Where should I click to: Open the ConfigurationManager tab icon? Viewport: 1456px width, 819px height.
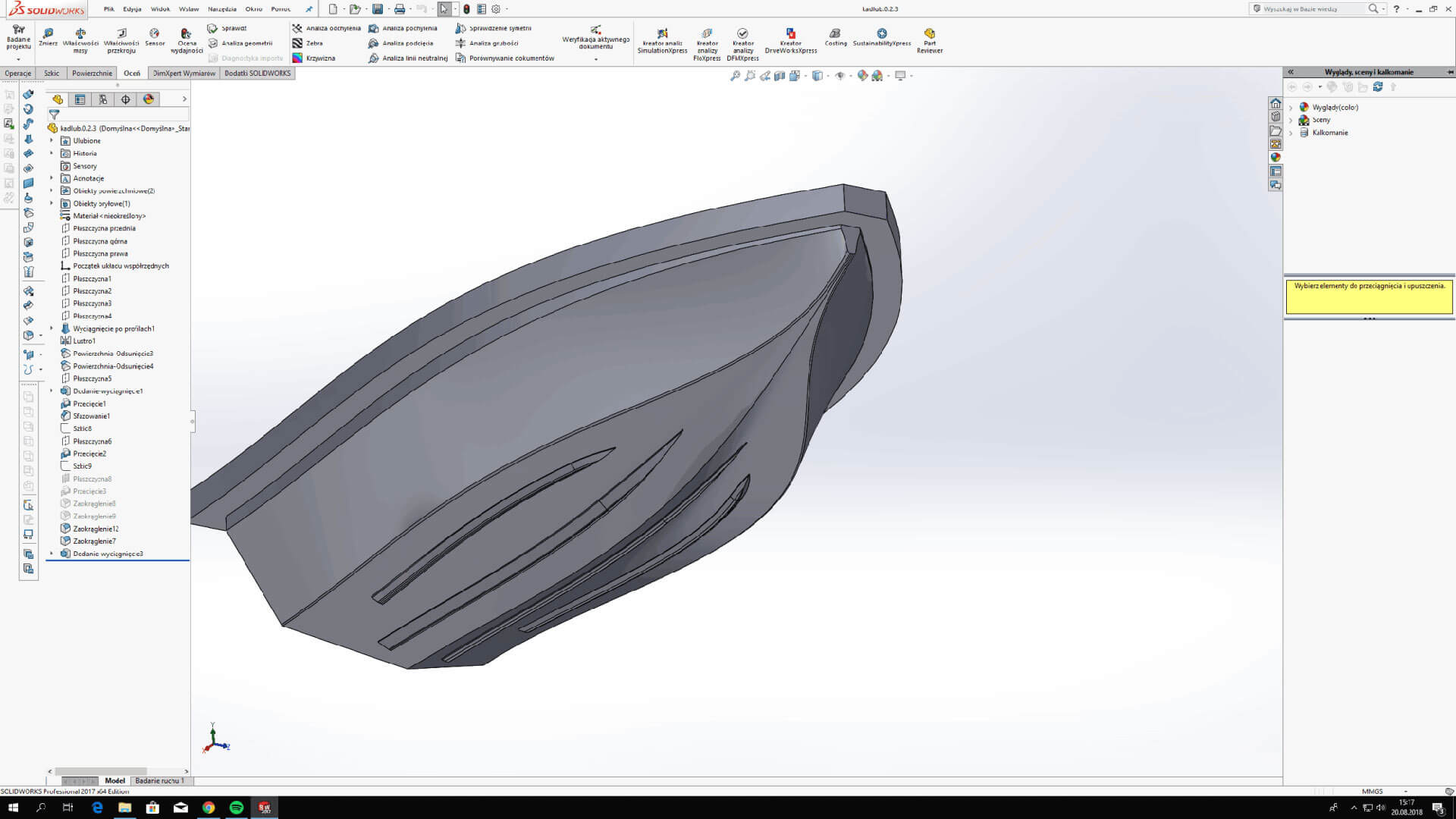(x=102, y=99)
